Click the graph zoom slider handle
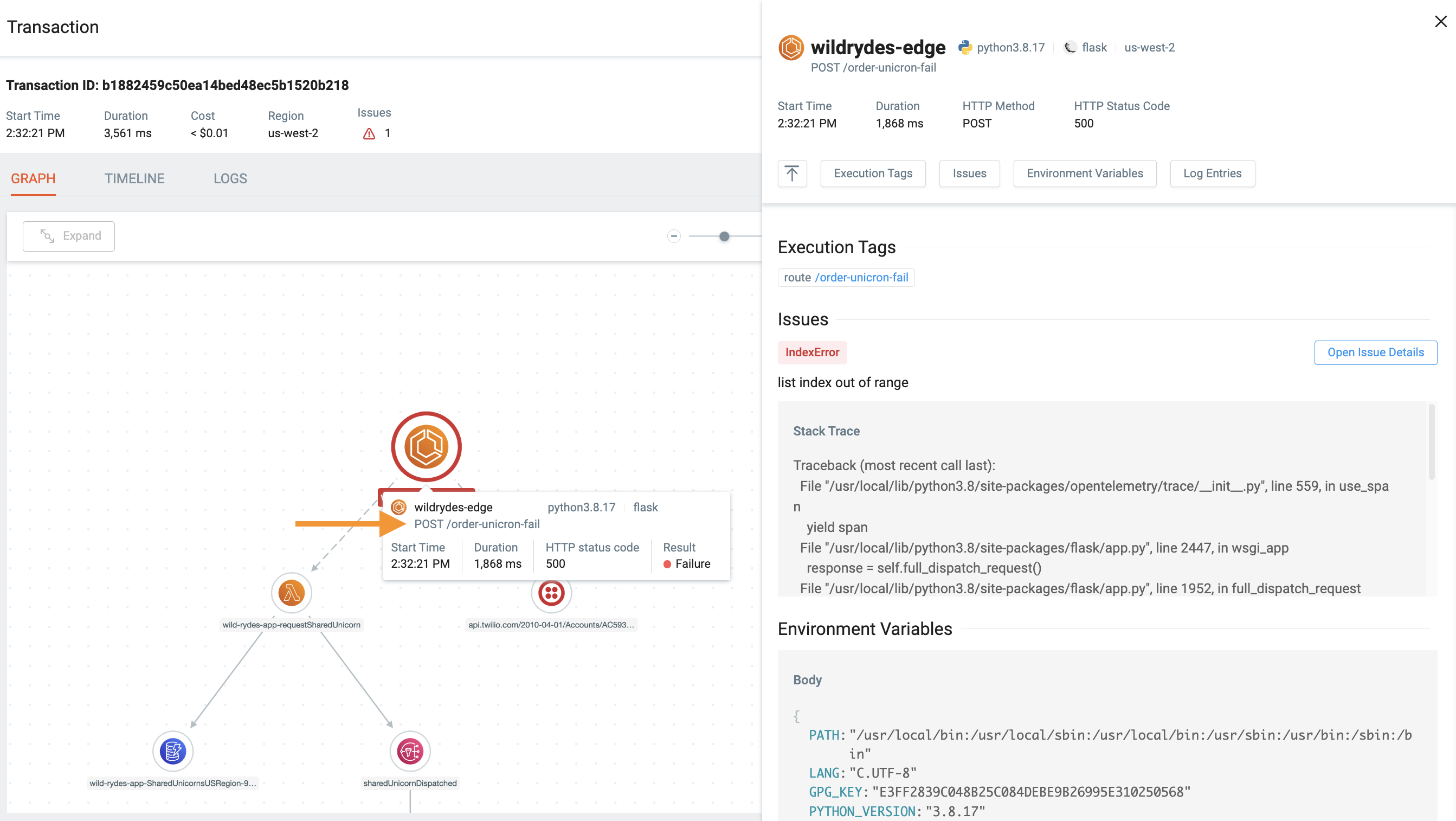Viewport: 1456px width, 821px height. tap(724, 236)
